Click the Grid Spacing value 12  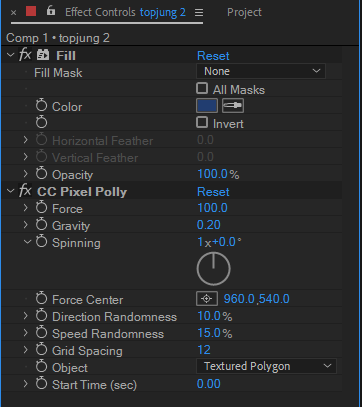(x=204, y=350)
